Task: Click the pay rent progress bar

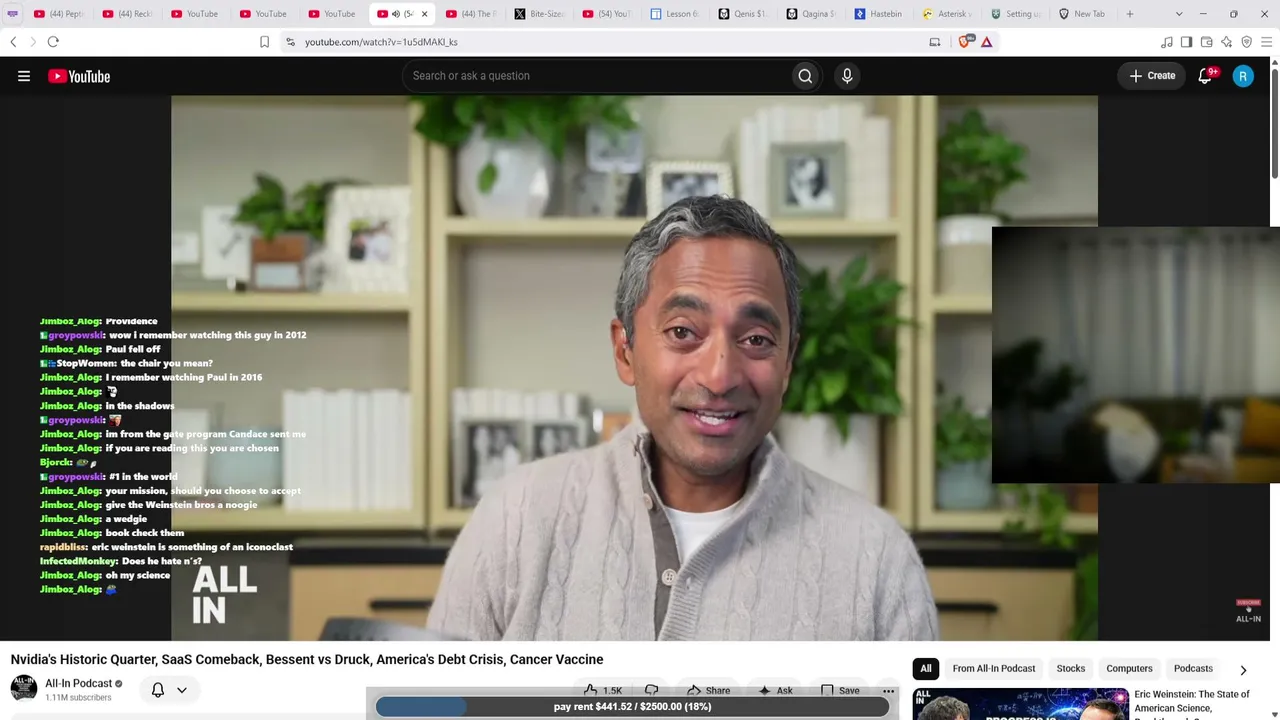Action: click(632, 707)
